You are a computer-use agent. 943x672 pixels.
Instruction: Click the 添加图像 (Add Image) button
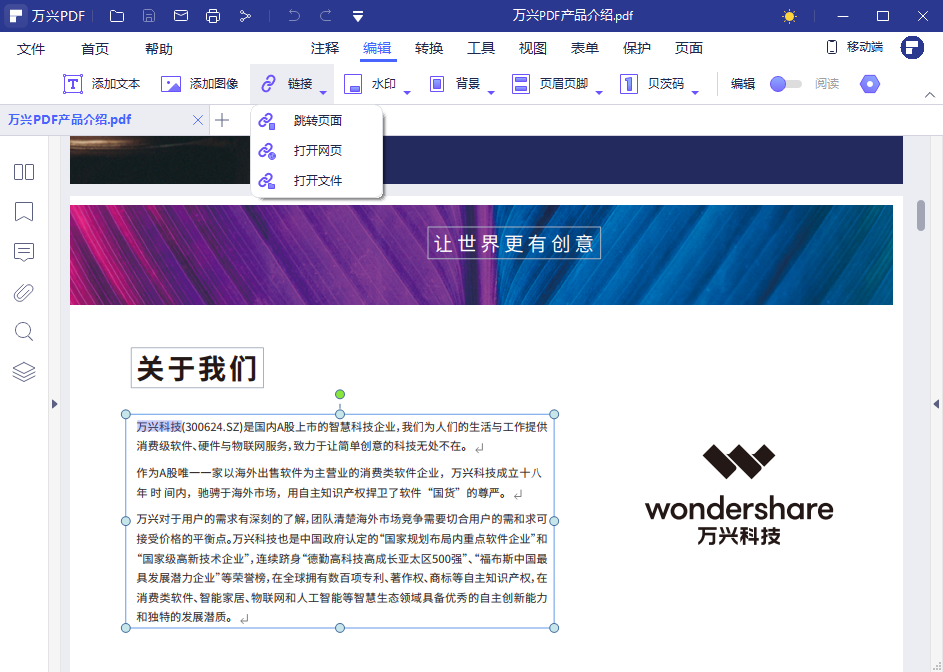tap(200, 84)
